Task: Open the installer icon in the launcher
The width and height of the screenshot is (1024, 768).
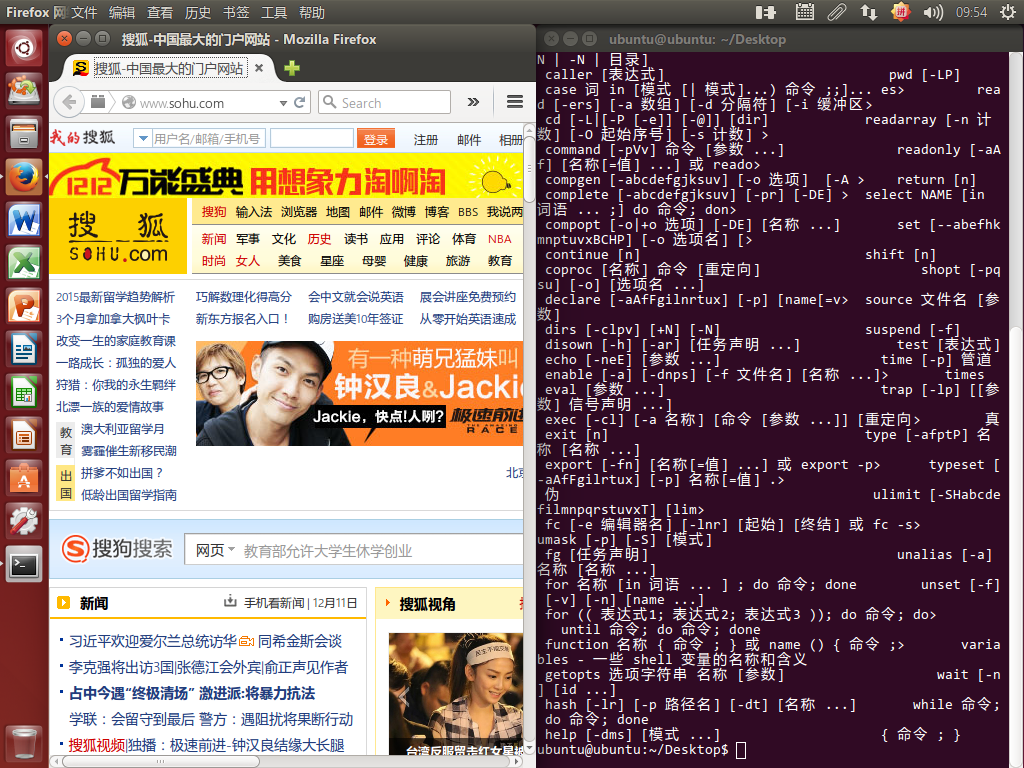Action: 24,91
